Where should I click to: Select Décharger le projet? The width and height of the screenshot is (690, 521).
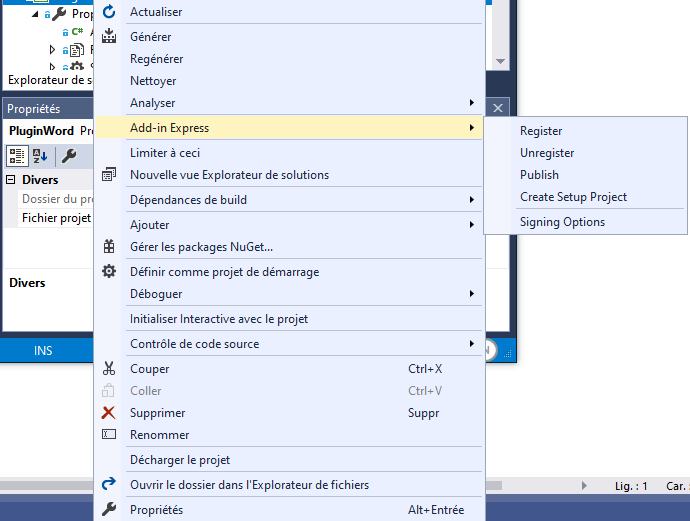[180, 460]
